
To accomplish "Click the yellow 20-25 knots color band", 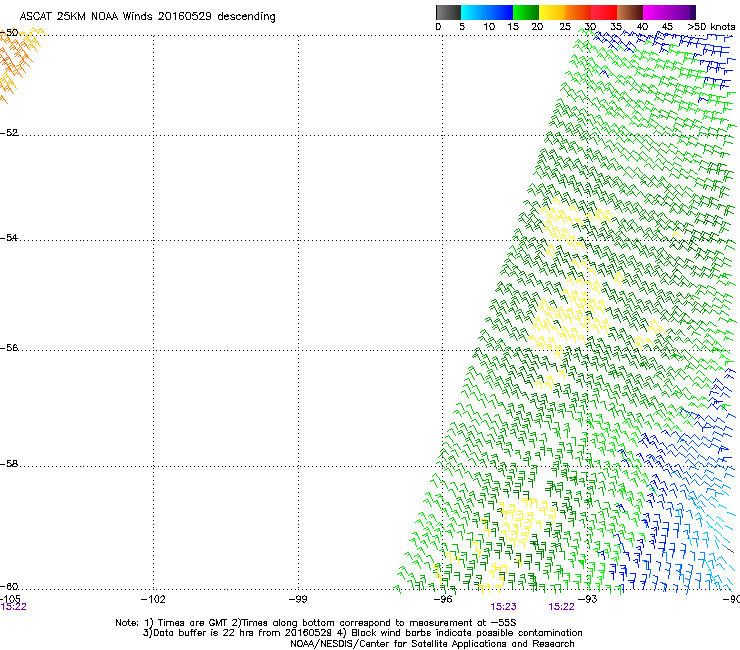I will click(552, 12).
